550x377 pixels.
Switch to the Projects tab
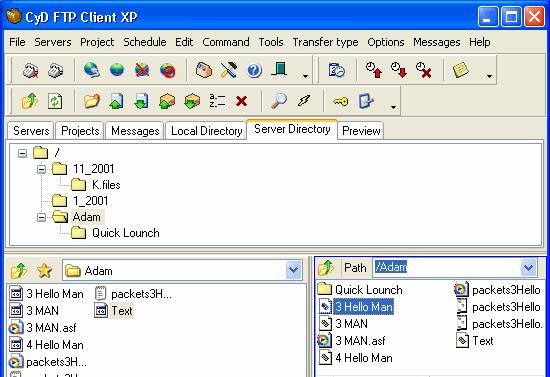tap(80, 131)
